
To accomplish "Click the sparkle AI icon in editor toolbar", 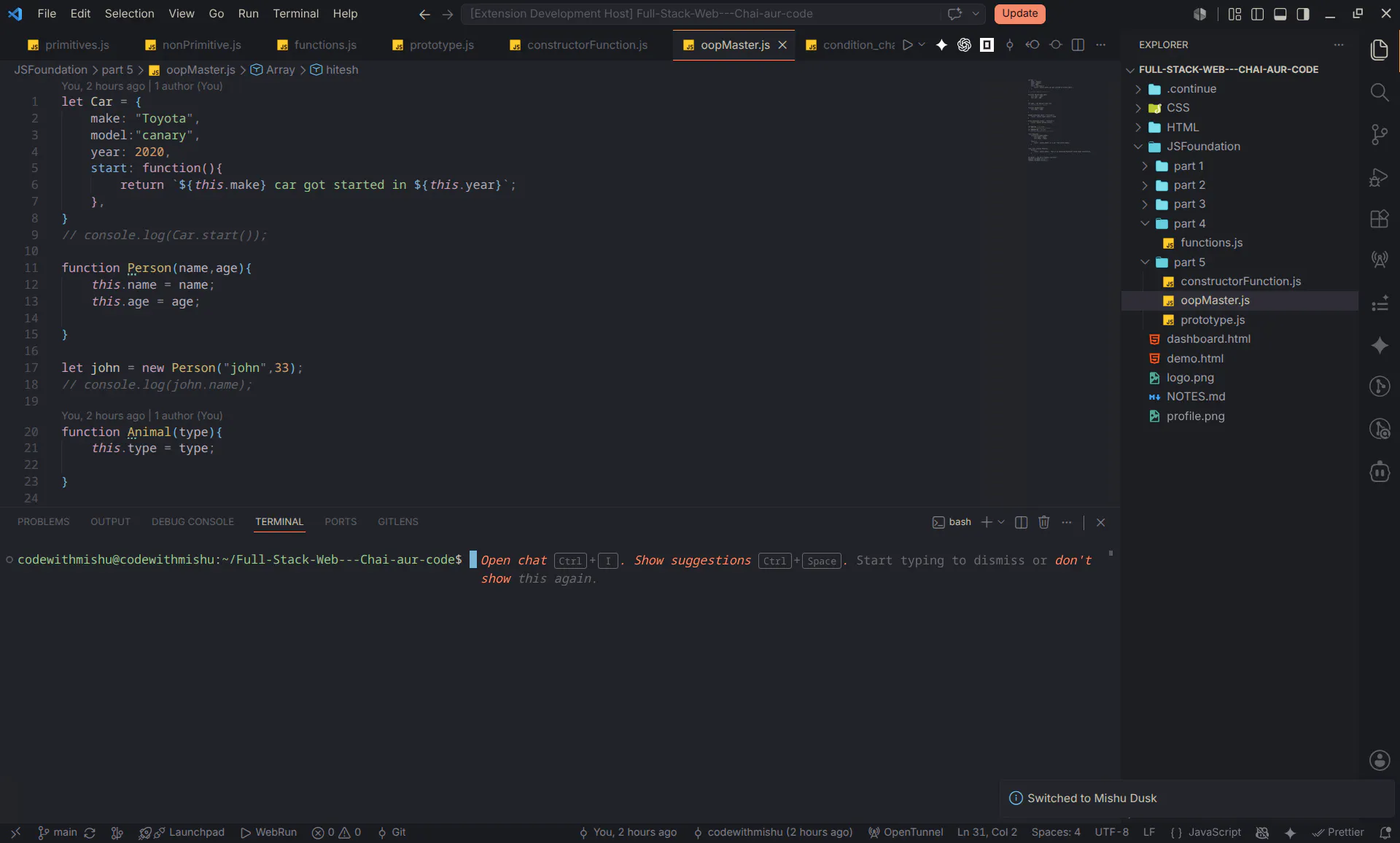I will (941, 44).
